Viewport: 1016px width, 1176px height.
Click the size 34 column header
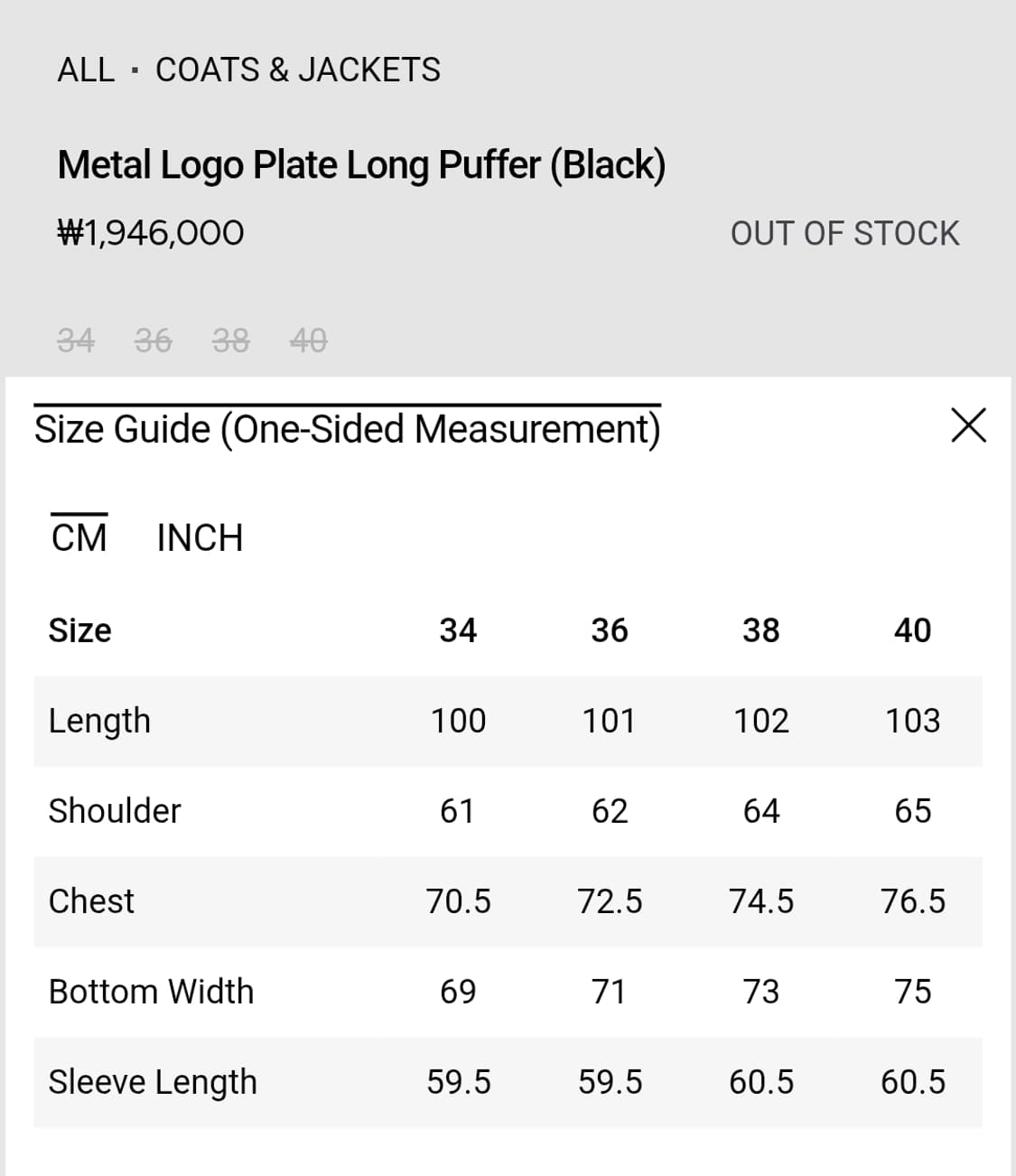point(458,630)
